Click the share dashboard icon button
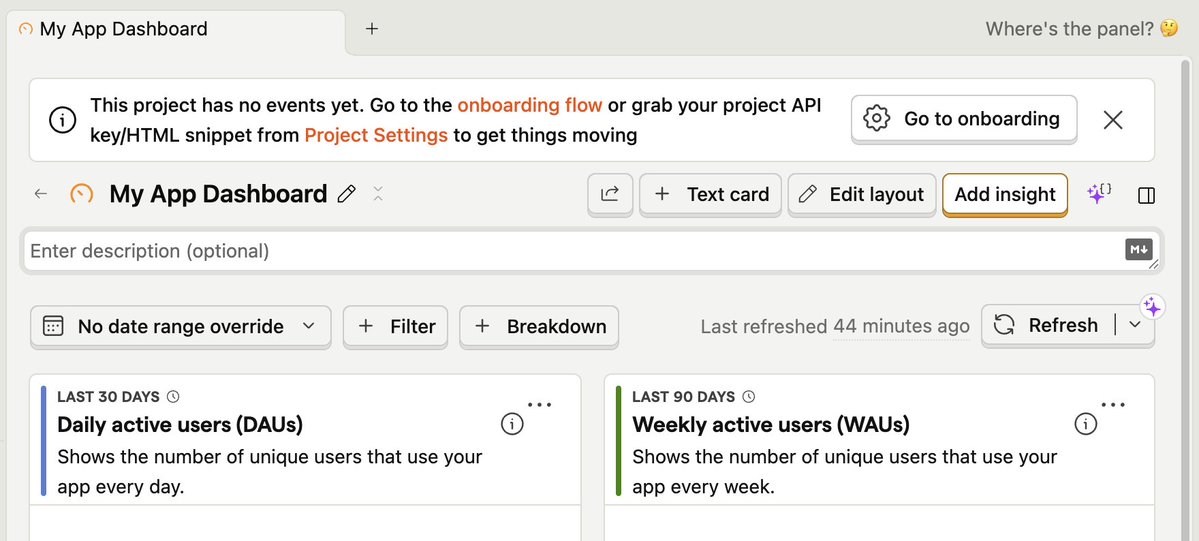Image resolution: width=1199 pixels, height=541 pixels. pyautogui.click(x=610, y=194)
